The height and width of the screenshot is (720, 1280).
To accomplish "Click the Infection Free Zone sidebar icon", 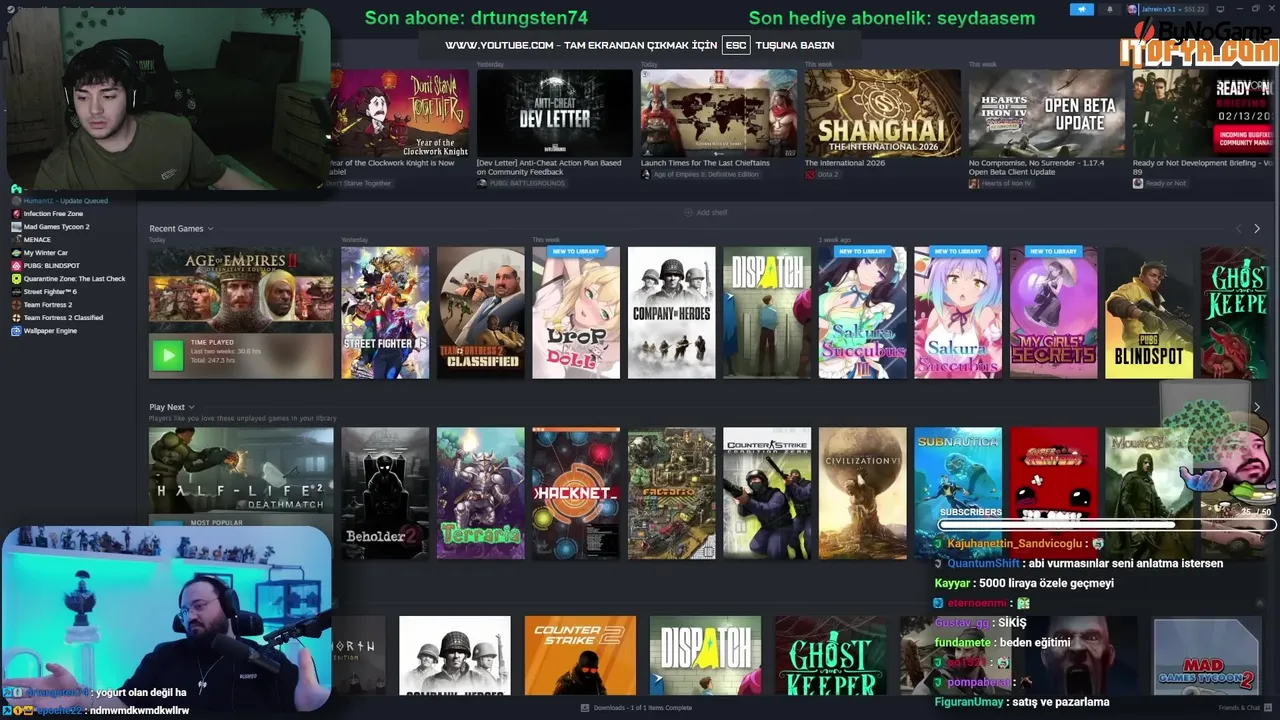I will tap(16, 214).
